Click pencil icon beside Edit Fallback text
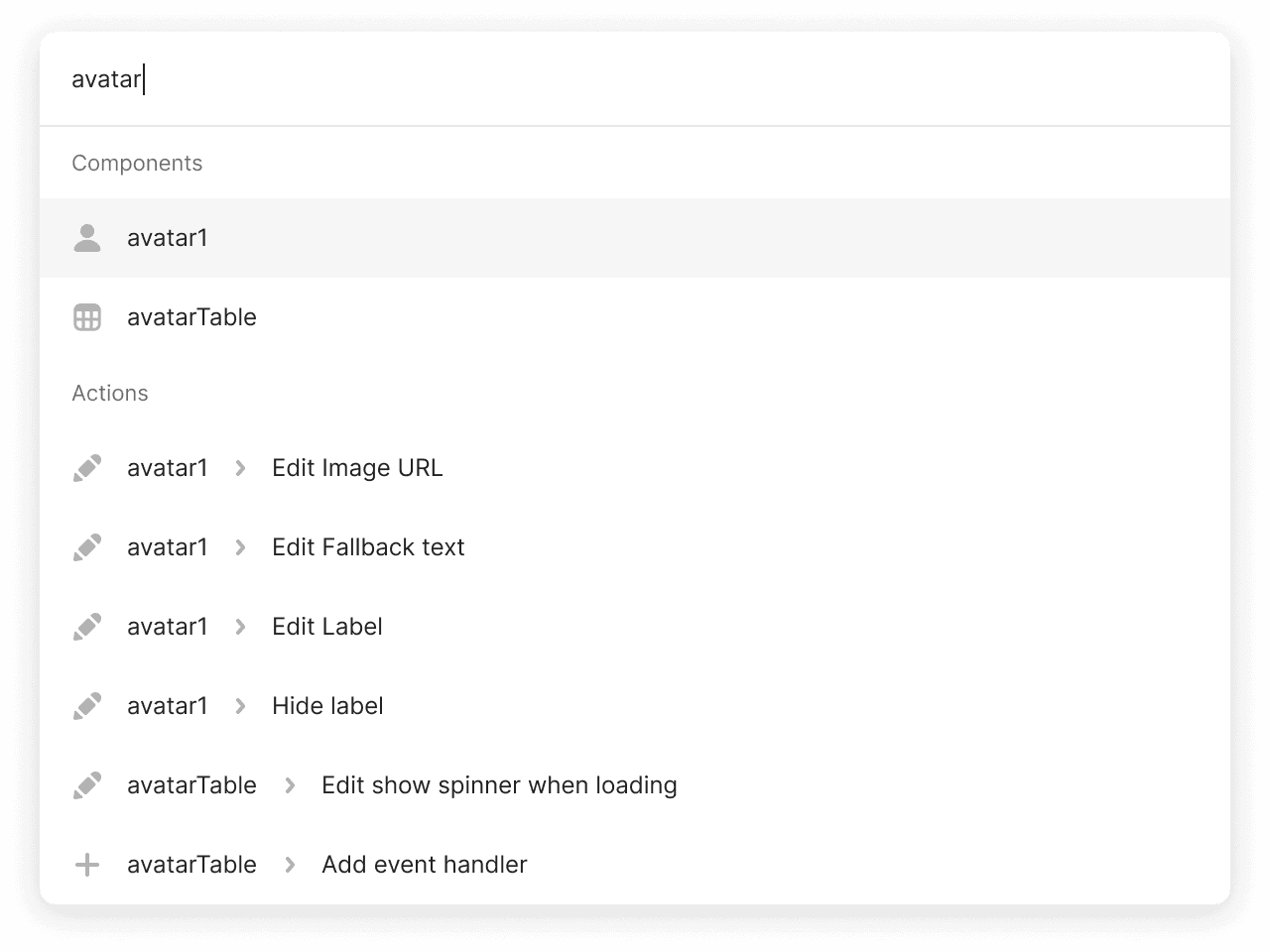 pos(87,547)
